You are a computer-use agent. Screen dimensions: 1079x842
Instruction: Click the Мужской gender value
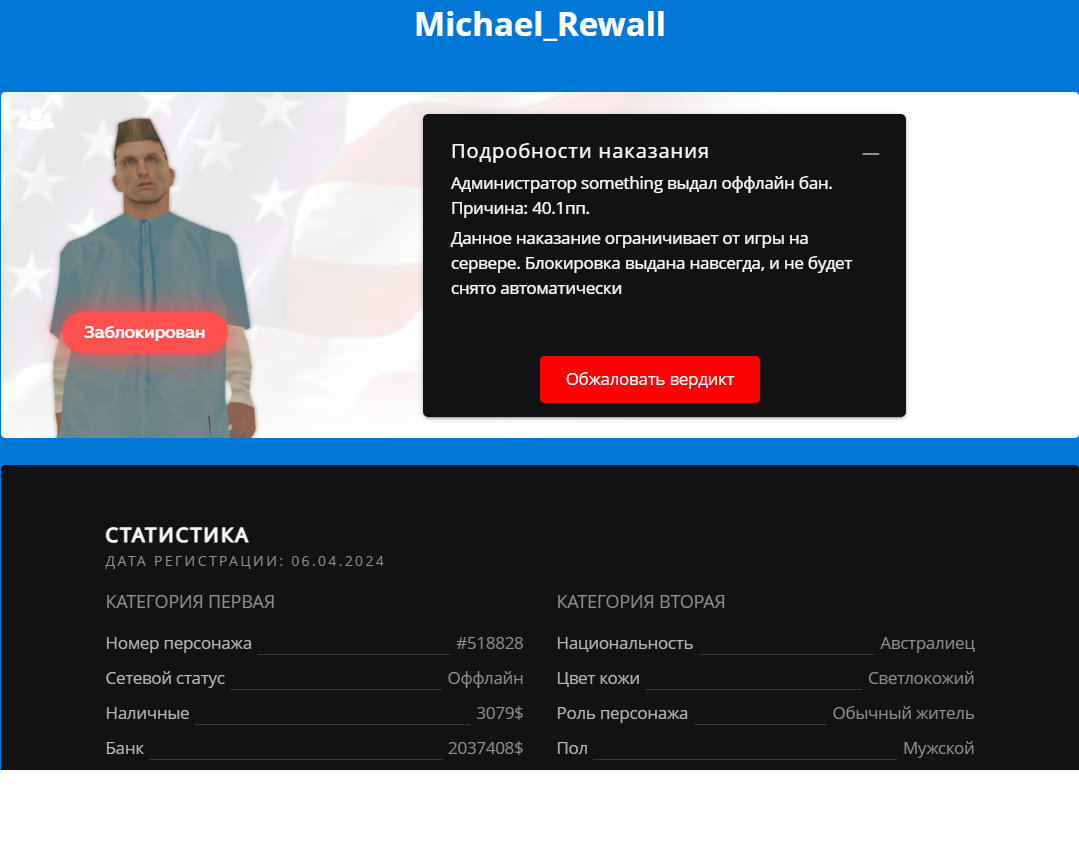(x=938, y=748)
